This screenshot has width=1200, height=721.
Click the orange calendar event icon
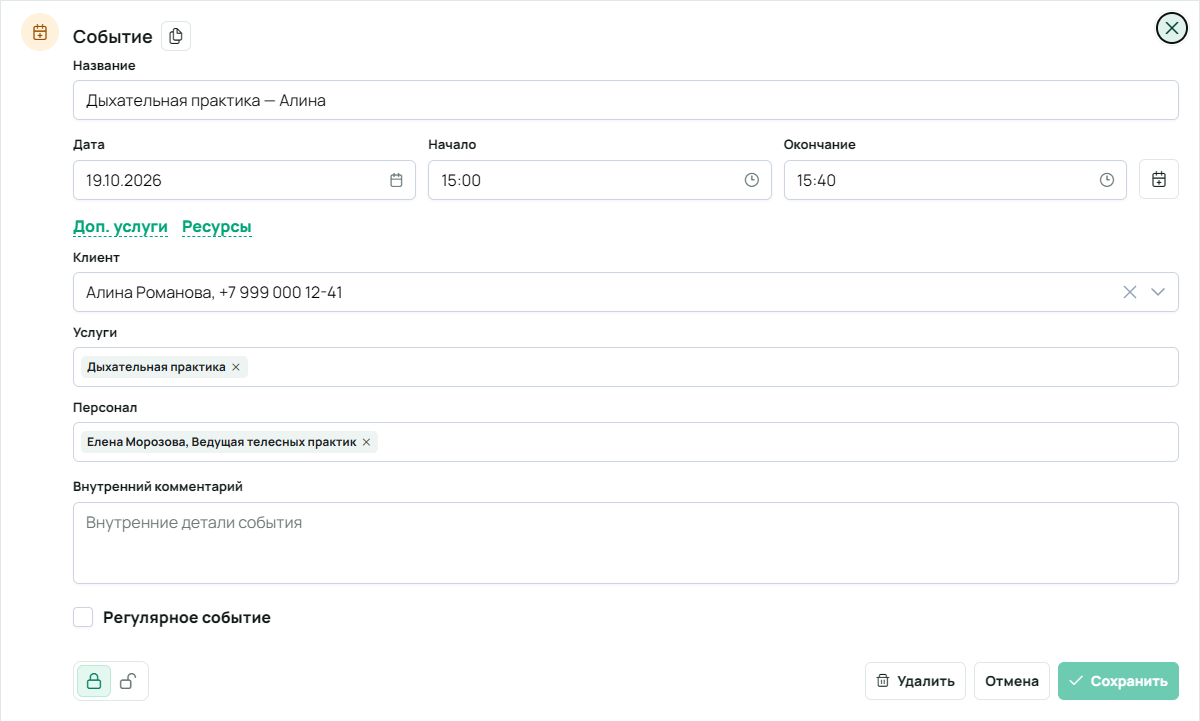[40, 32]
